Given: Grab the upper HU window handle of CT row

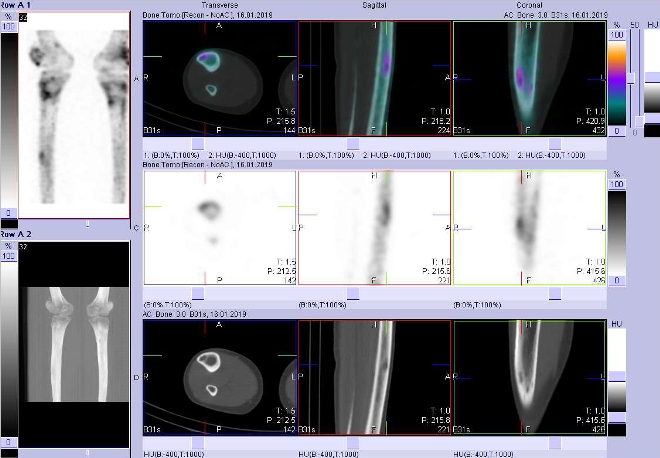Looking at the screenshot, I should click(617, 377).
